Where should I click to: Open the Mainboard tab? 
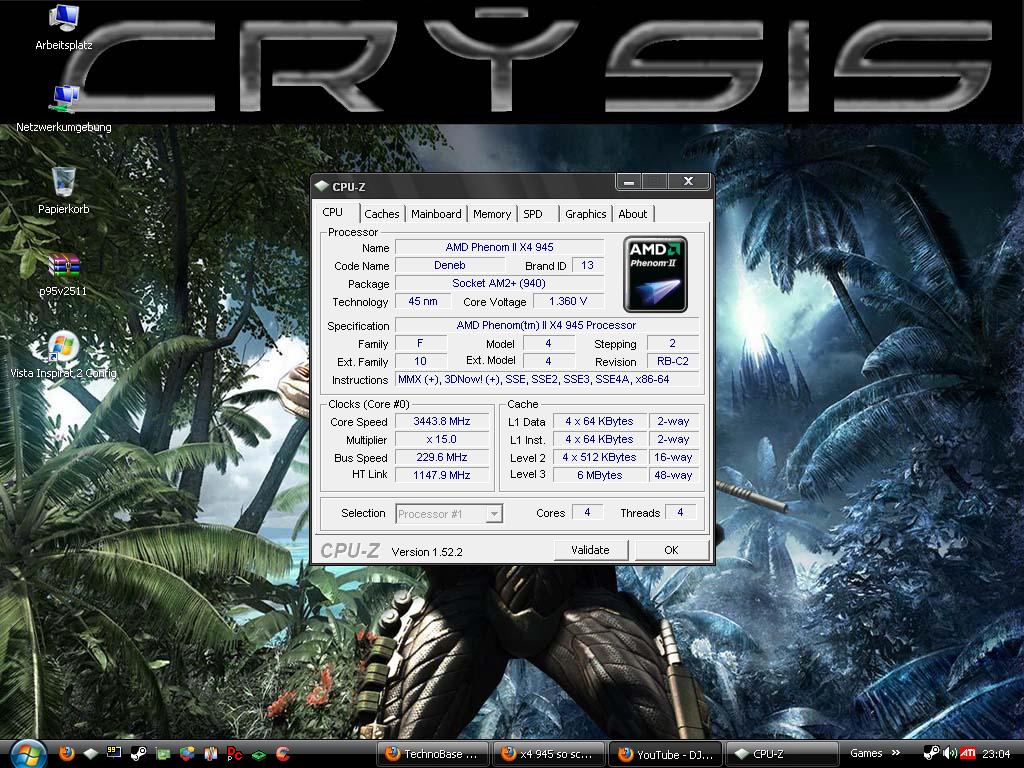(436, 214)
